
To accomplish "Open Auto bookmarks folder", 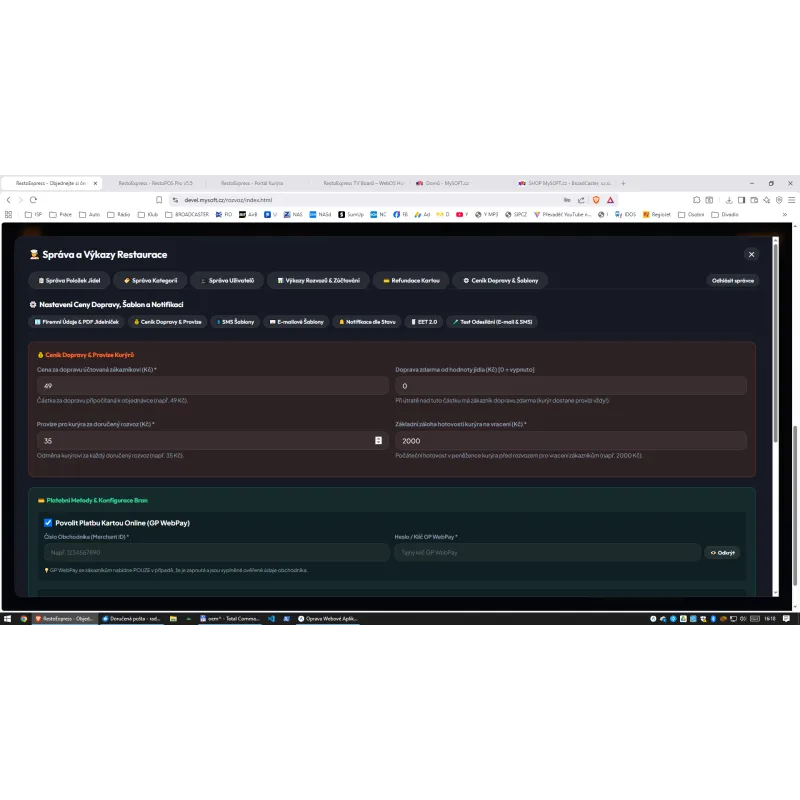I will tap(90, 214).
